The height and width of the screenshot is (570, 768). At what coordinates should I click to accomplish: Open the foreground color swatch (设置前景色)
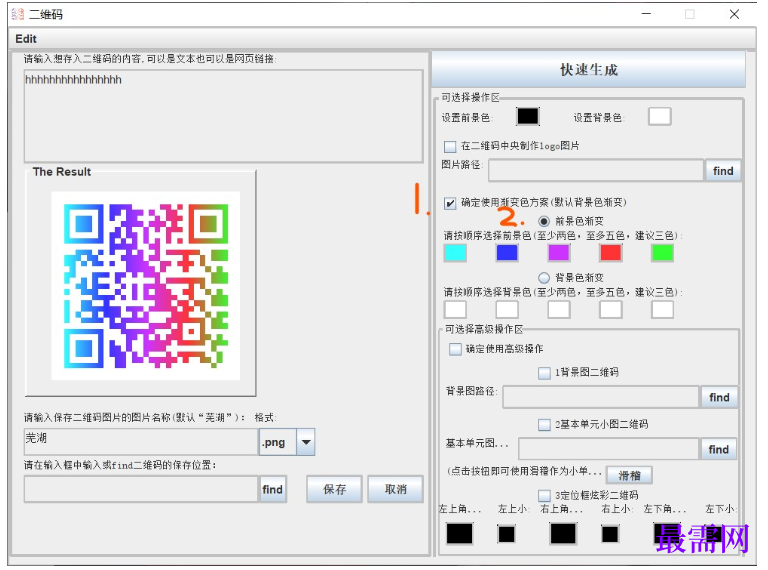[528, 117]
